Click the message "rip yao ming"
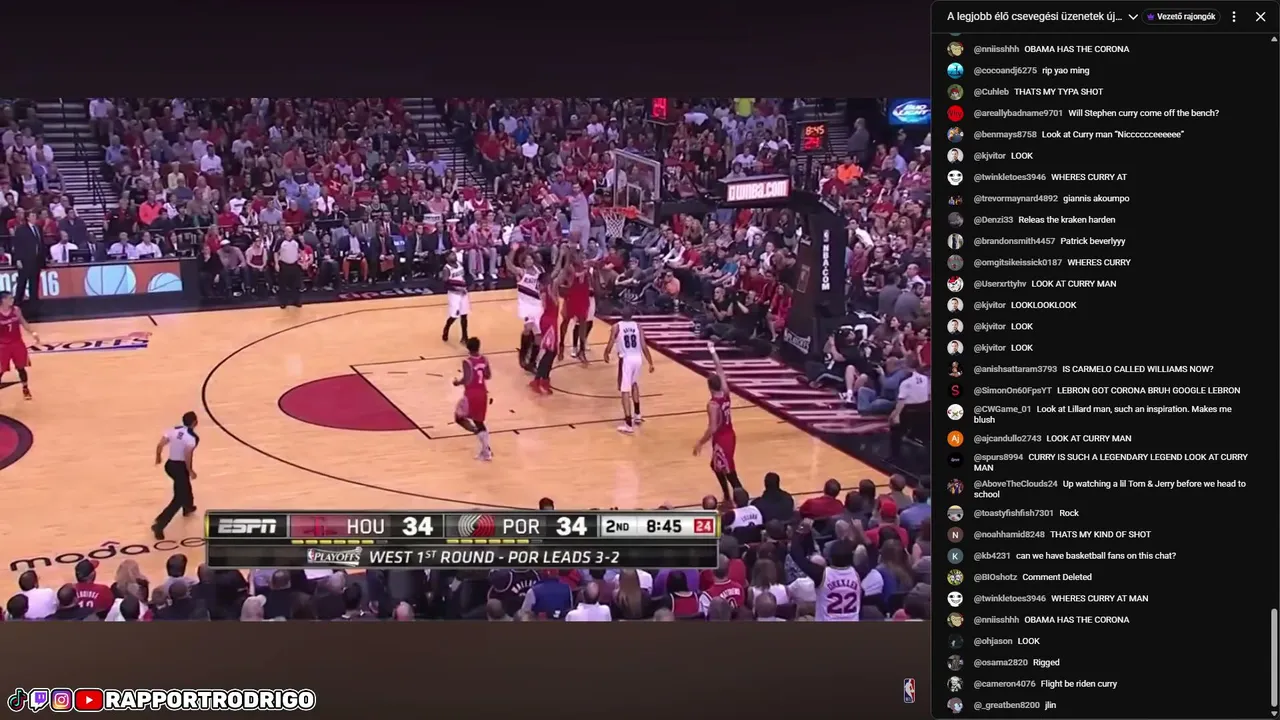This screenshot has width=1280, height=720. point(1066,71)
